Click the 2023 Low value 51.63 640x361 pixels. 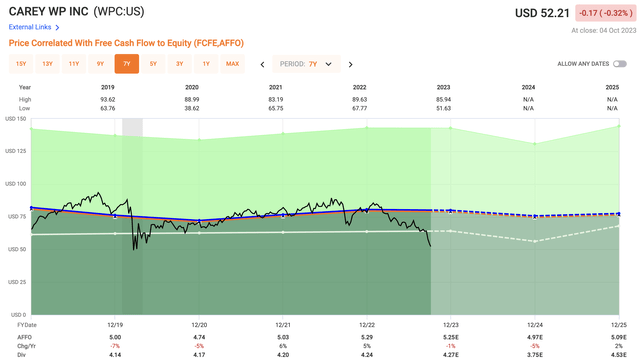coord(444,108)
